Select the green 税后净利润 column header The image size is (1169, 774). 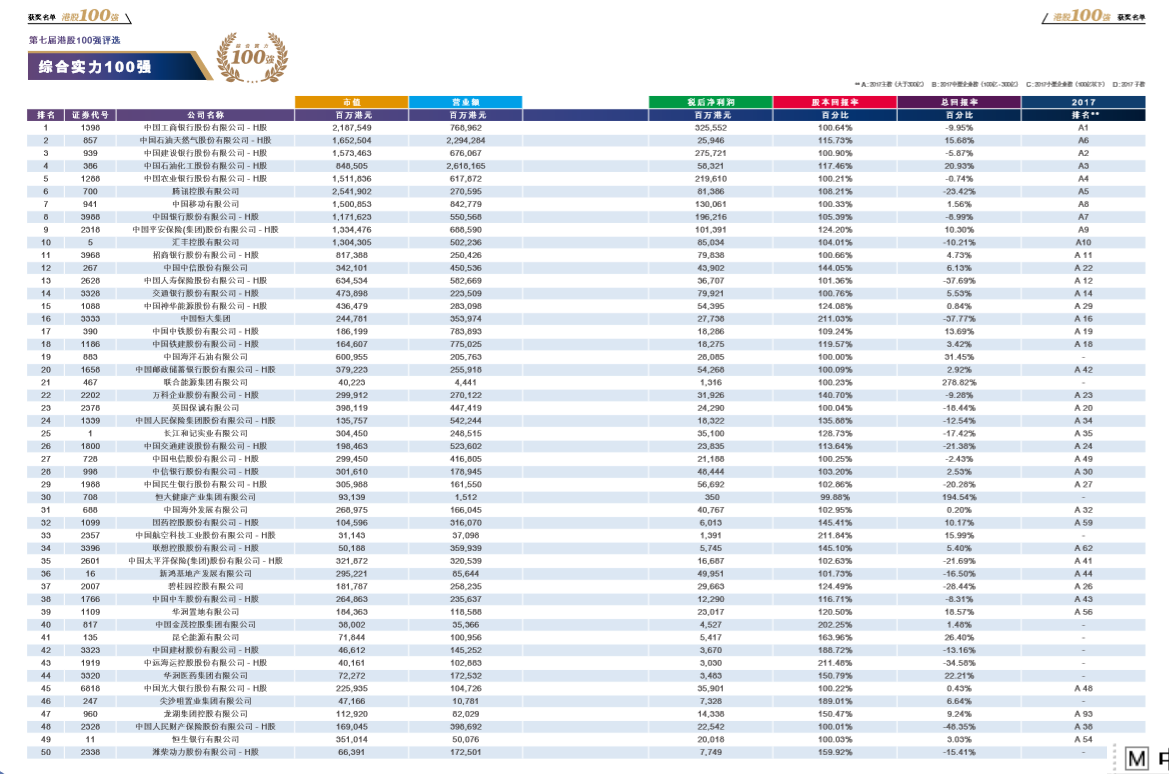(x=710, y=102)
